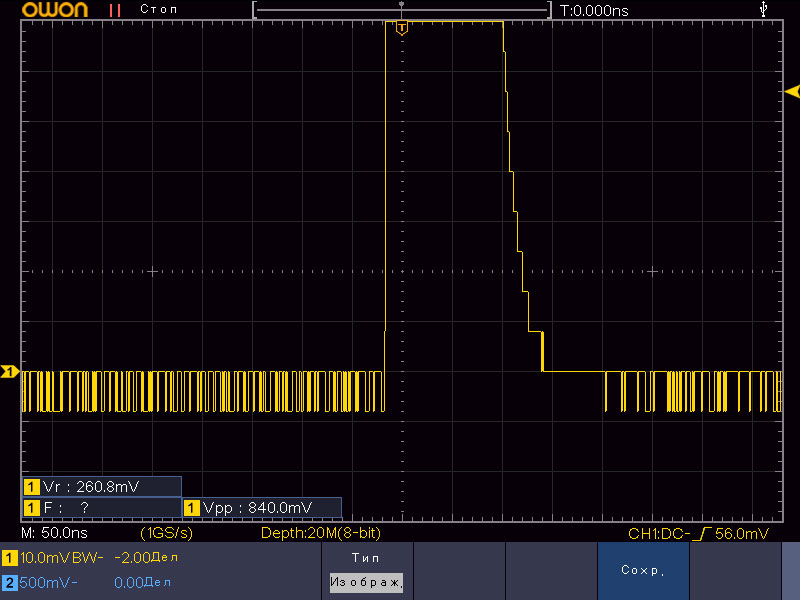Click the waveform memory position bar

tap(401, 9)
